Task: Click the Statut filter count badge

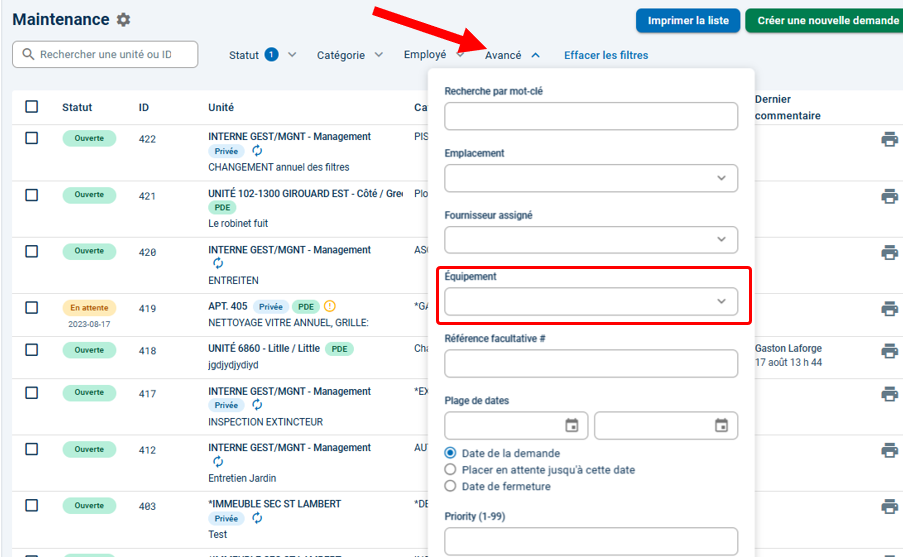Action: [271, 54]
